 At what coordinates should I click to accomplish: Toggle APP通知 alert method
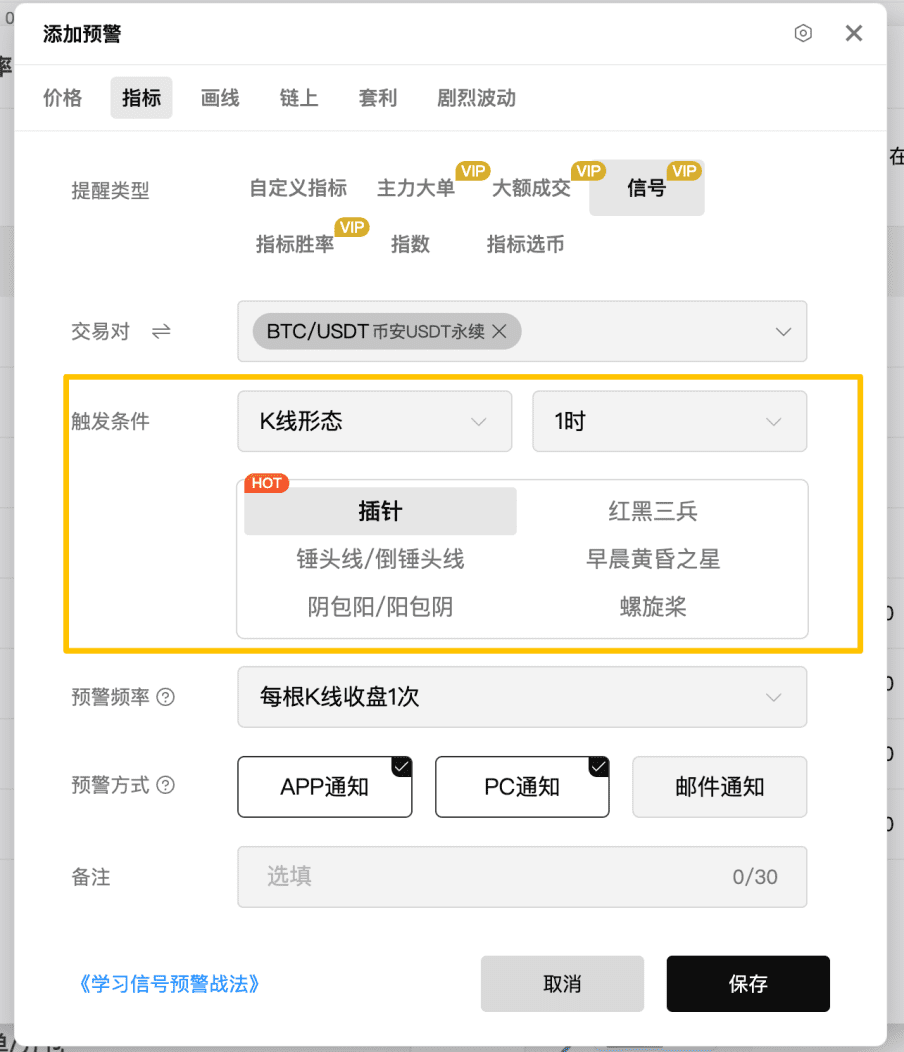tap(325, 787)
